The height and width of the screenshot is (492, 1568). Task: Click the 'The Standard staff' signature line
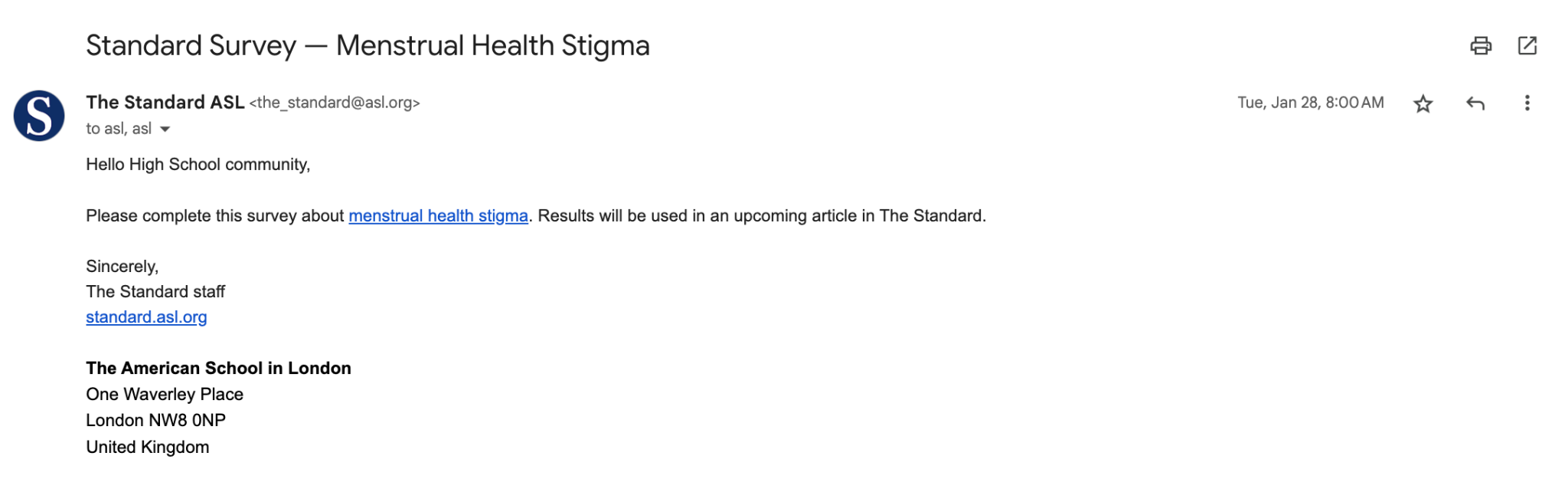pos(155,292)
